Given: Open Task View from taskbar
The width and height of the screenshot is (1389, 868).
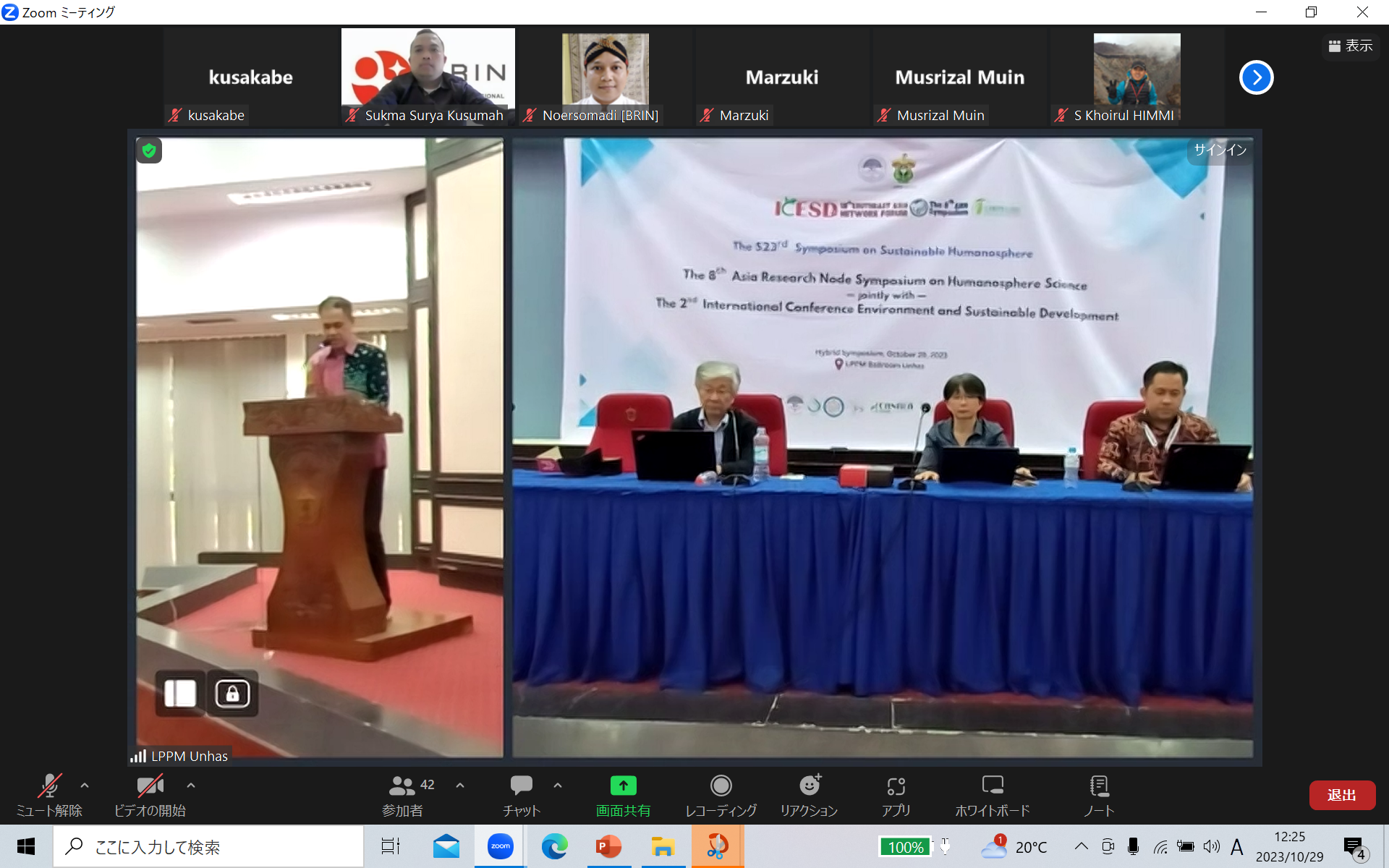Looking at the screenshot, I should tap(391, 846).
